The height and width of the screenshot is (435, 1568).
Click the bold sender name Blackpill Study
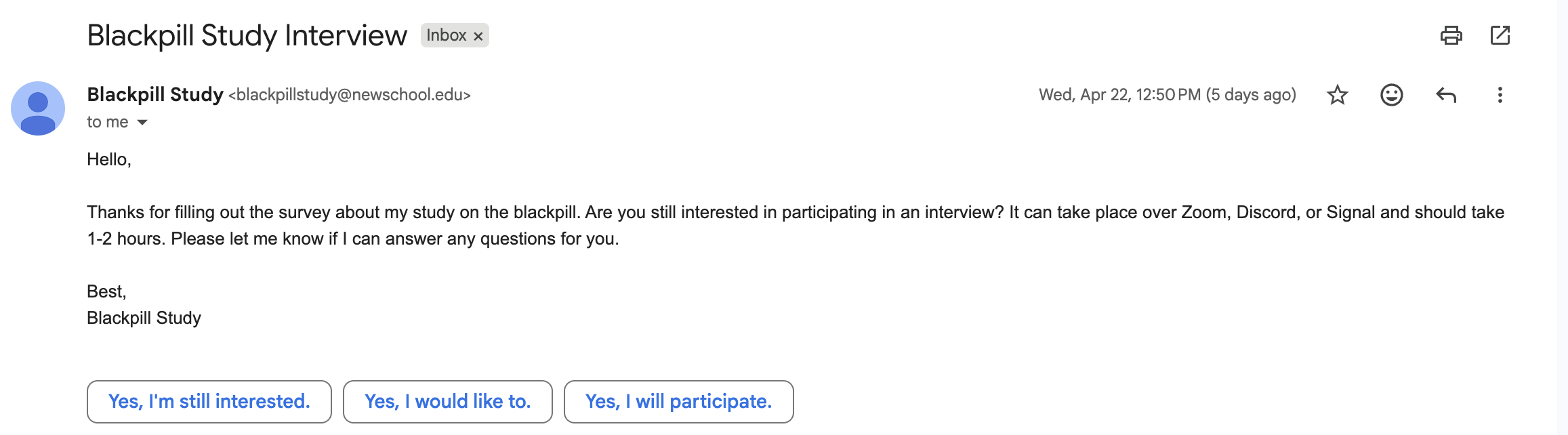(x=155, y=94)
